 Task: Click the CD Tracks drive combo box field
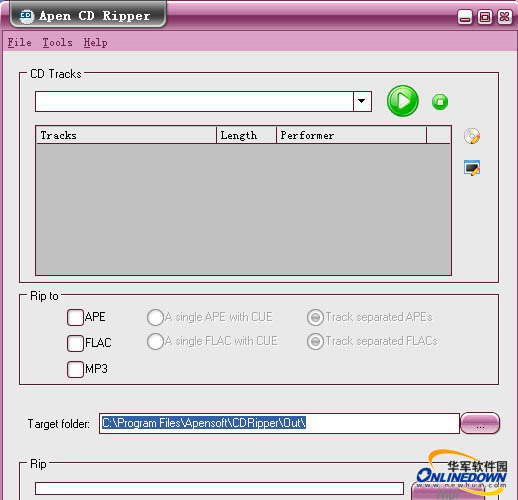pyautogui.click(x=203, y=101)
